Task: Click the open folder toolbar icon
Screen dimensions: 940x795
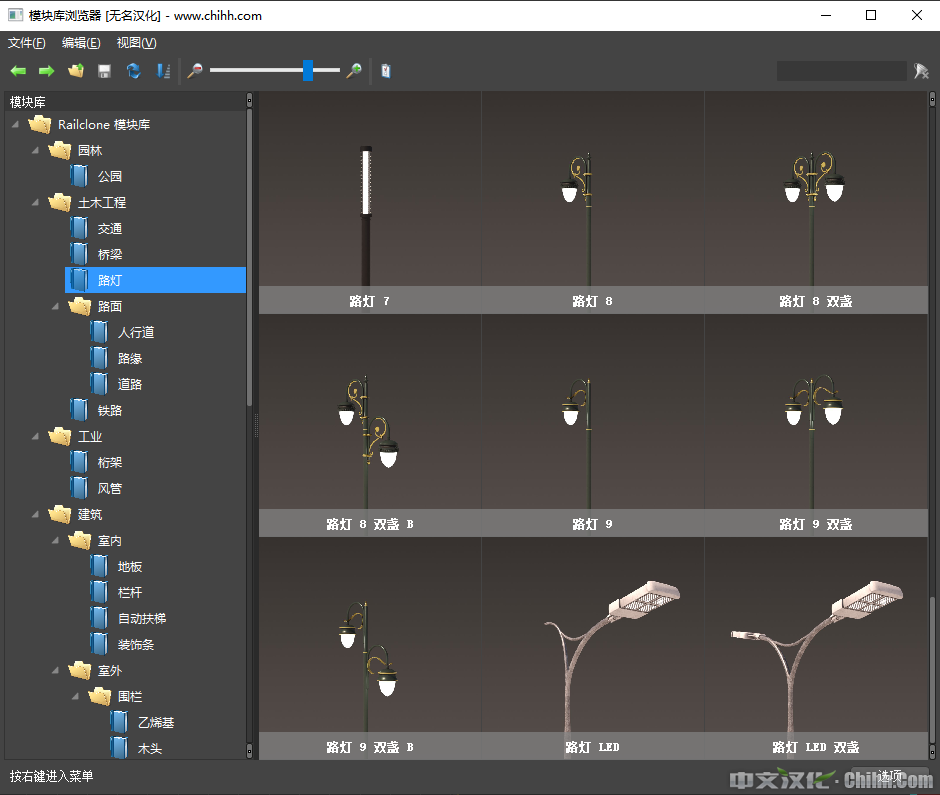Action: 75,71
